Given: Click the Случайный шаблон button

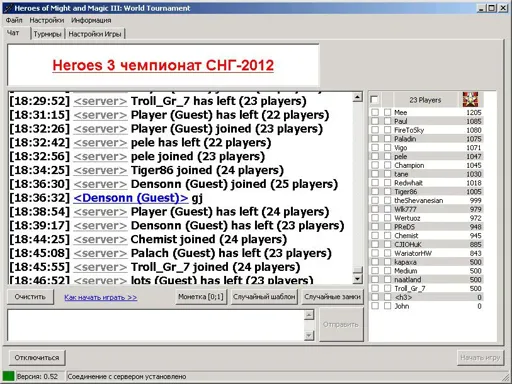Looking at the screenshot, I should click(x=264, y=297).
